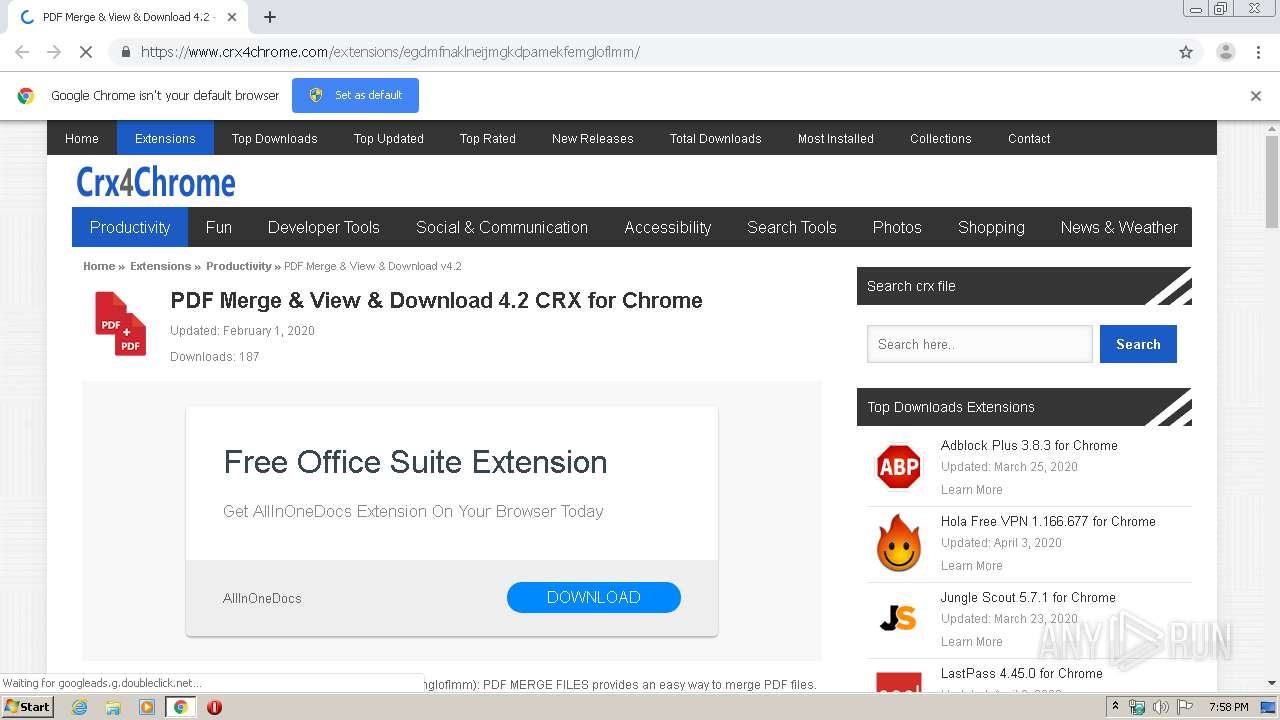Open Chrome three-dot menu

tap(1258, 52)
